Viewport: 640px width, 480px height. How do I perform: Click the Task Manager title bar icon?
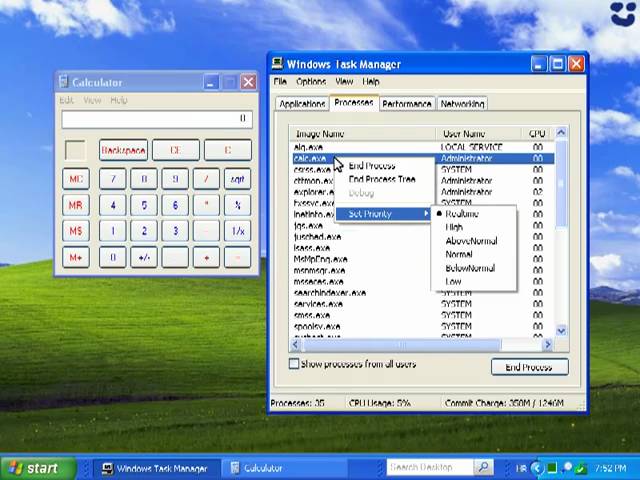[277, 64]
